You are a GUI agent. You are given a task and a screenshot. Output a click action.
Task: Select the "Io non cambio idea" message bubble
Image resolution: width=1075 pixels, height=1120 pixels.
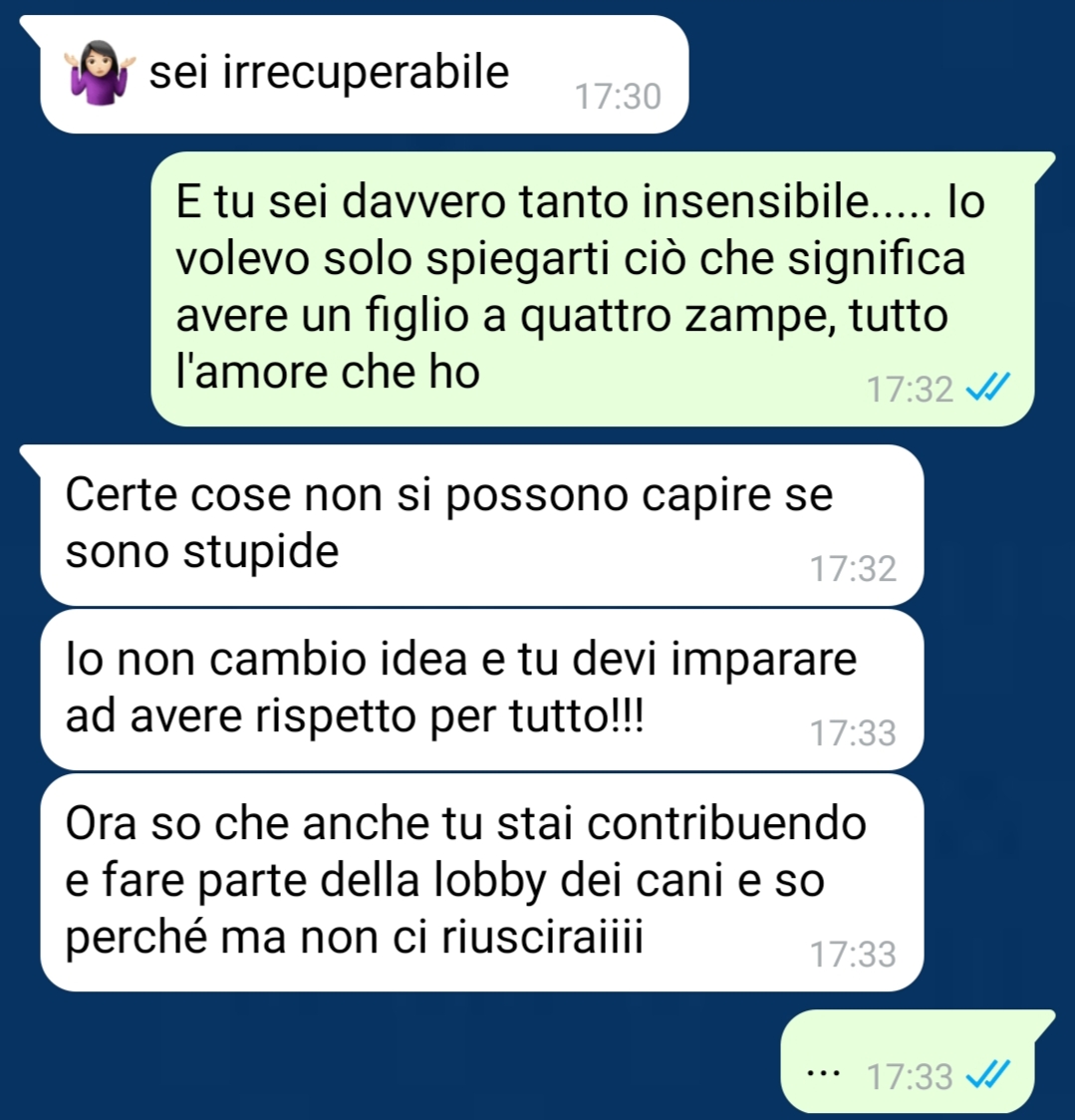(482, 690)
